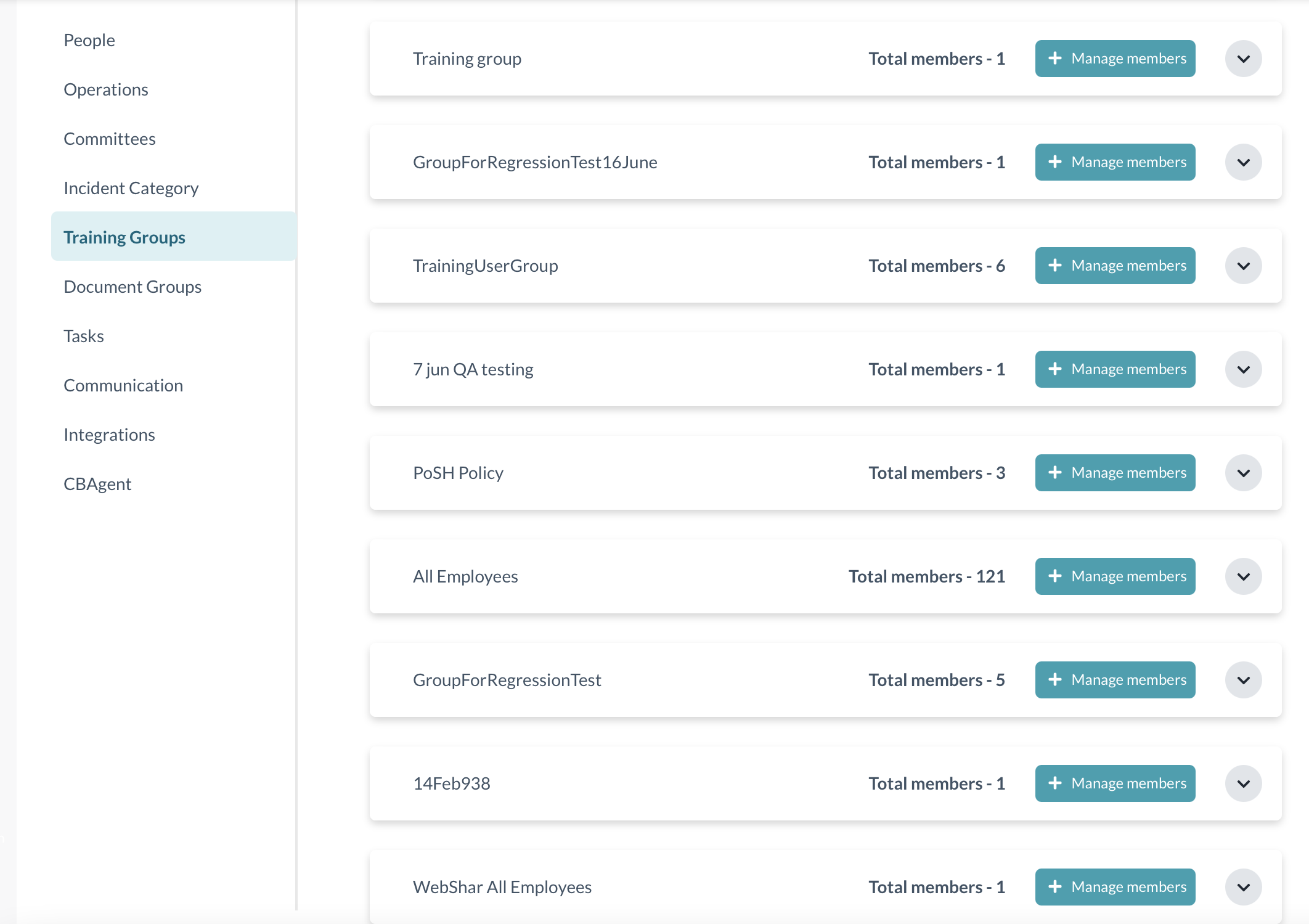Open the People settings section
The image size is (1309, 924).
[x=89, y=41]
